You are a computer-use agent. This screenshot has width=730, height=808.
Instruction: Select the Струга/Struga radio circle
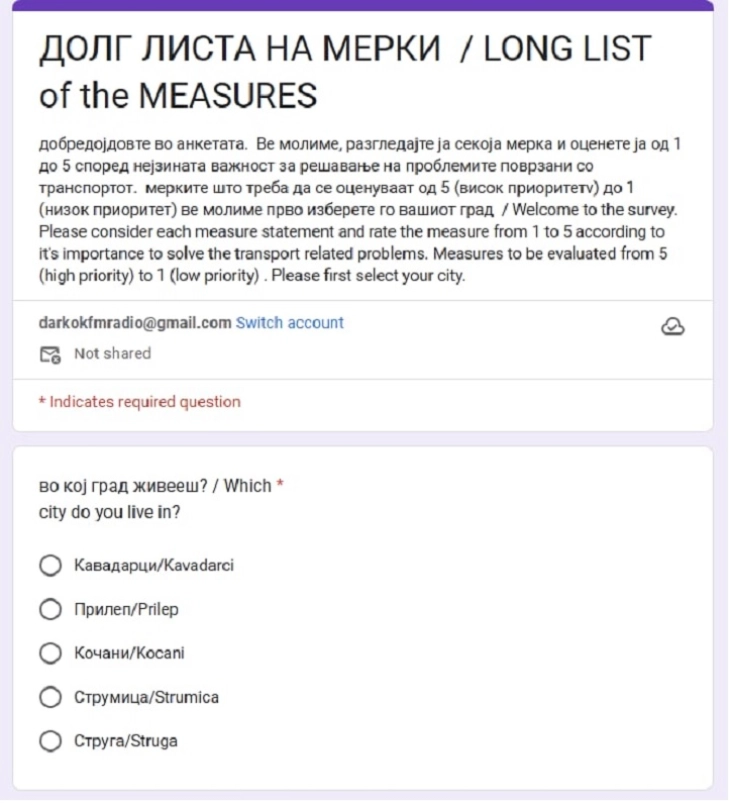tap(50, 741)
